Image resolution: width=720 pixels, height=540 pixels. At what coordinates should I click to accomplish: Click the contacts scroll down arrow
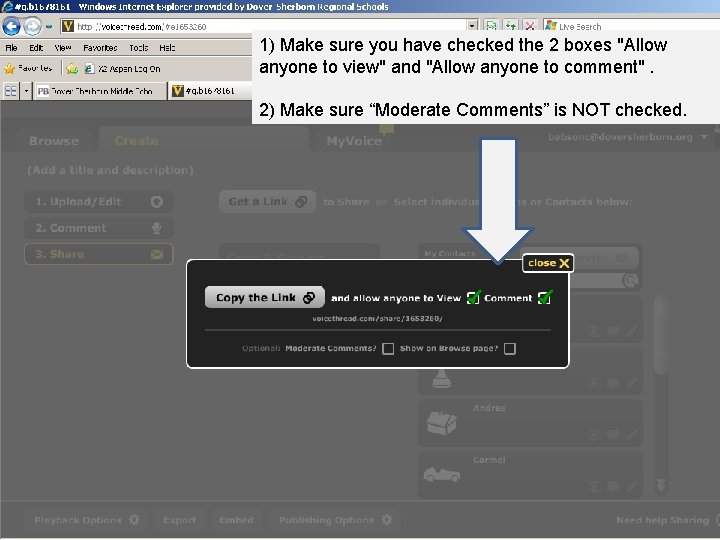(x=661, y=484)
